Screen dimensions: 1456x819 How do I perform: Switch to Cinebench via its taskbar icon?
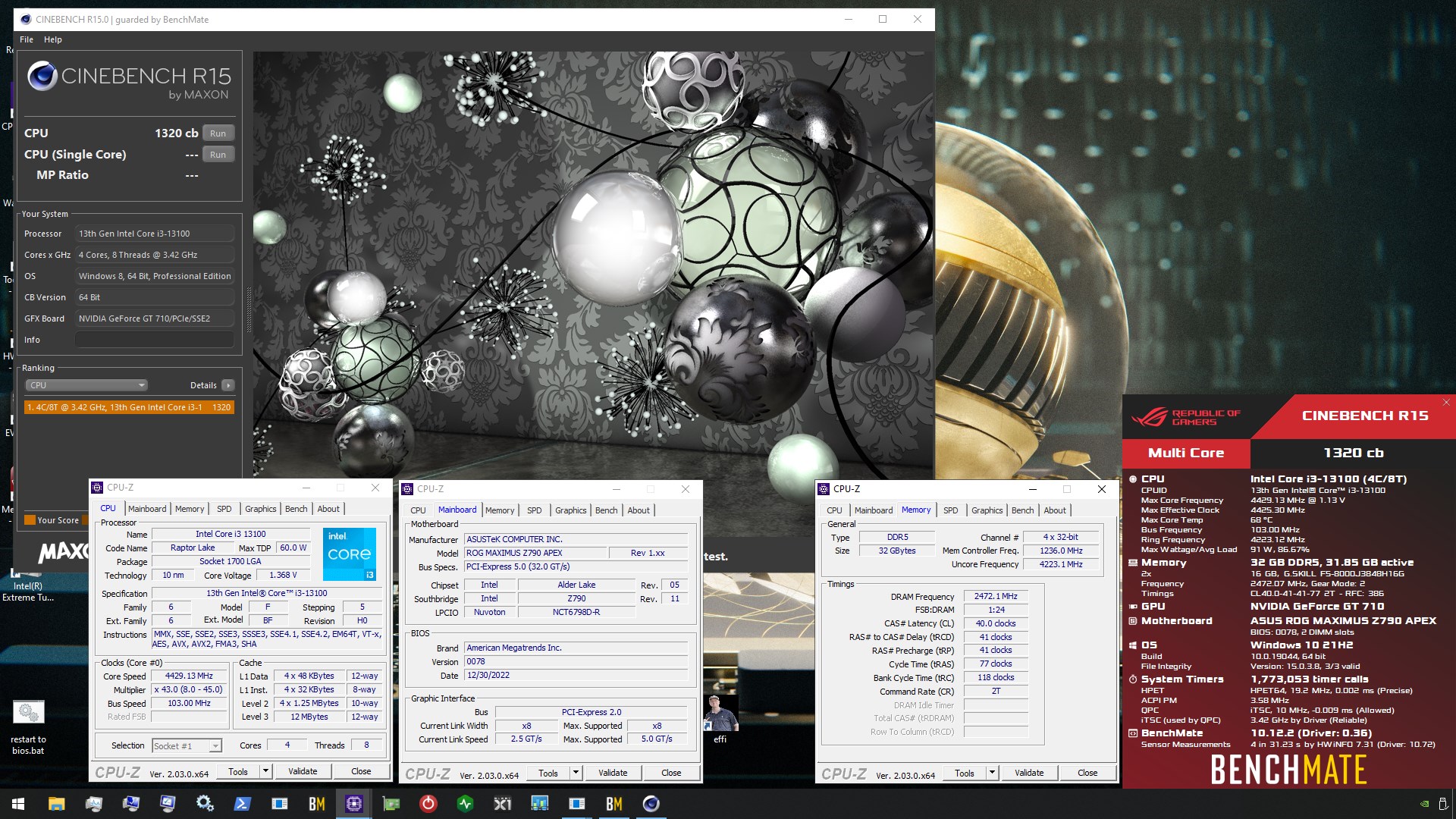[651, 804]
